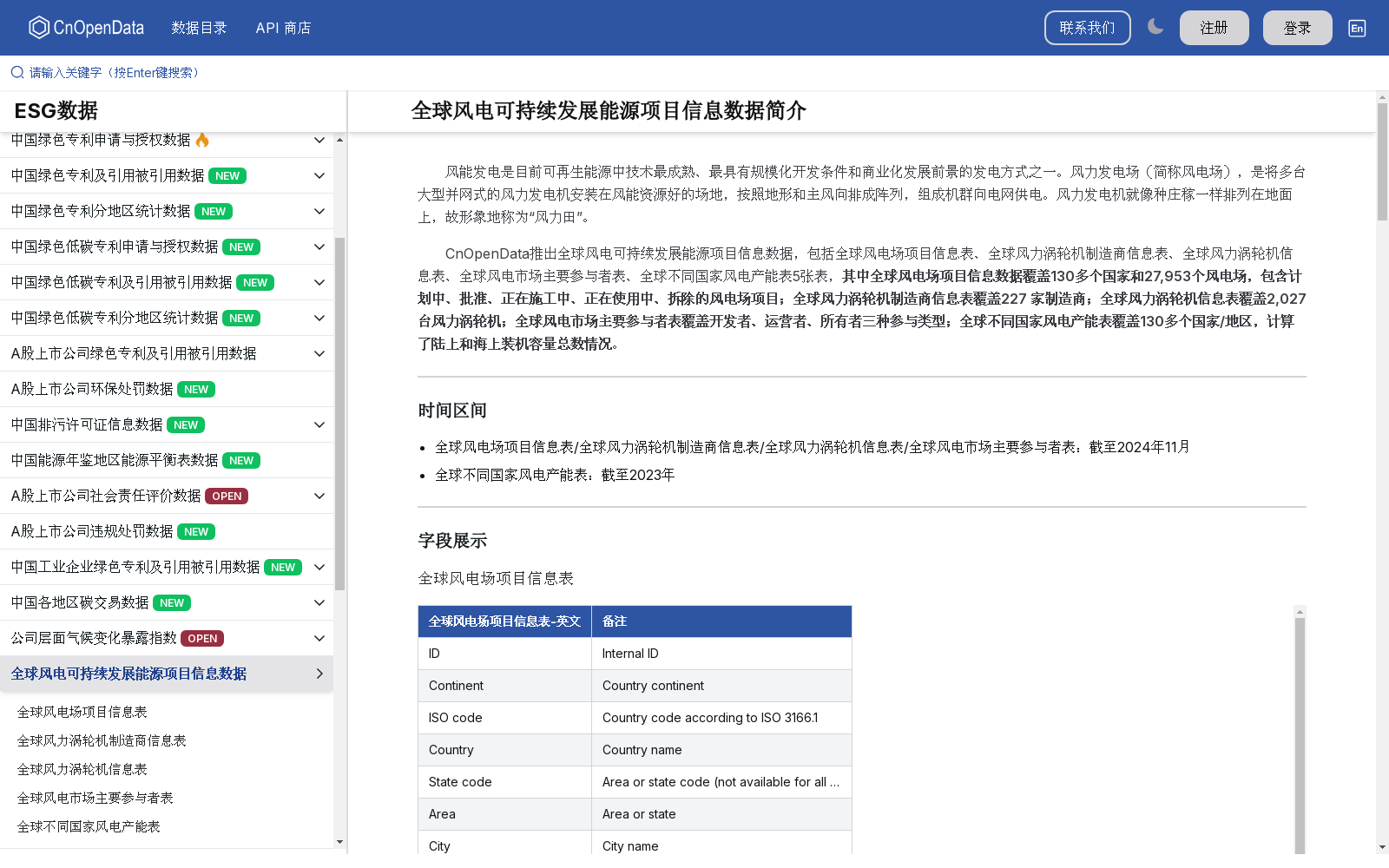
Task: Click the CnOpenData logo
Action: pyautogui.click(x=86, y=28)
